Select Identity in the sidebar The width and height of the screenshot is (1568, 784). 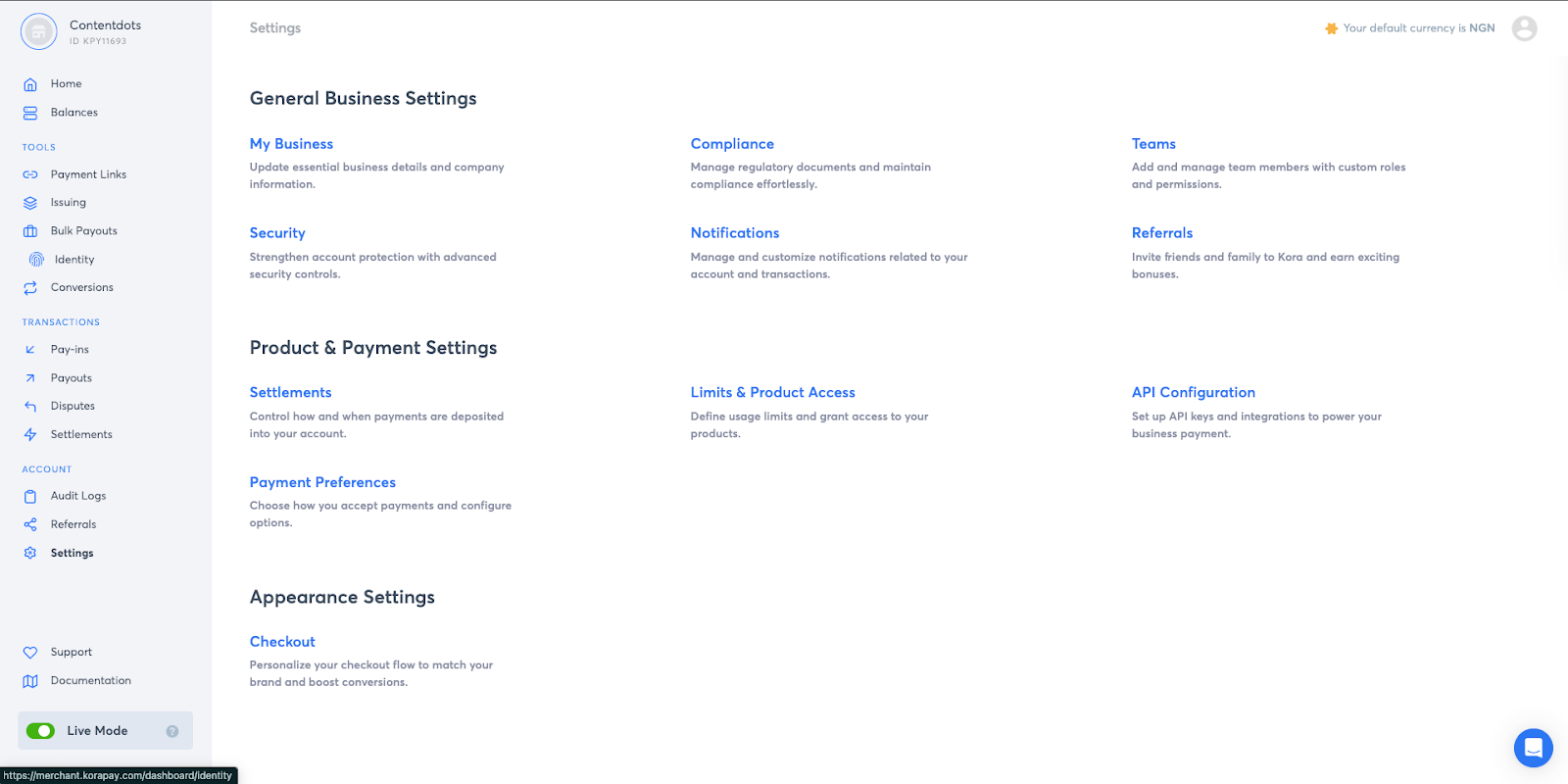tap(74, 260)
